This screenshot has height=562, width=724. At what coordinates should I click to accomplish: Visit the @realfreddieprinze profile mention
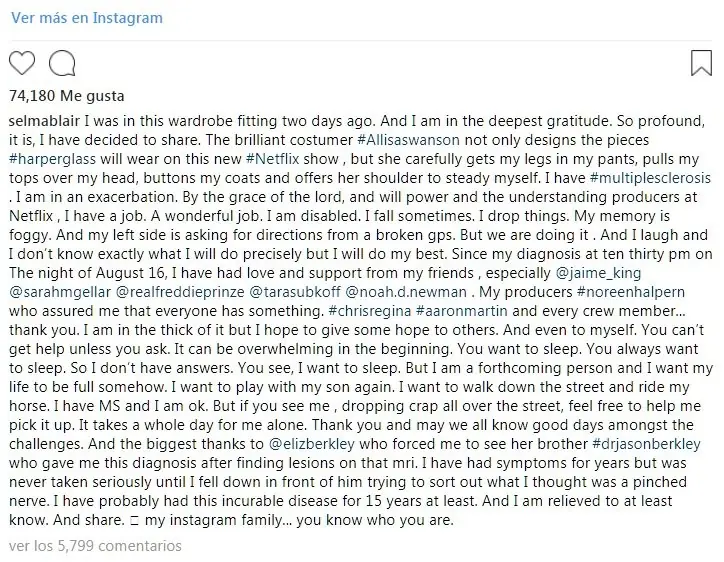click(180, 292)
